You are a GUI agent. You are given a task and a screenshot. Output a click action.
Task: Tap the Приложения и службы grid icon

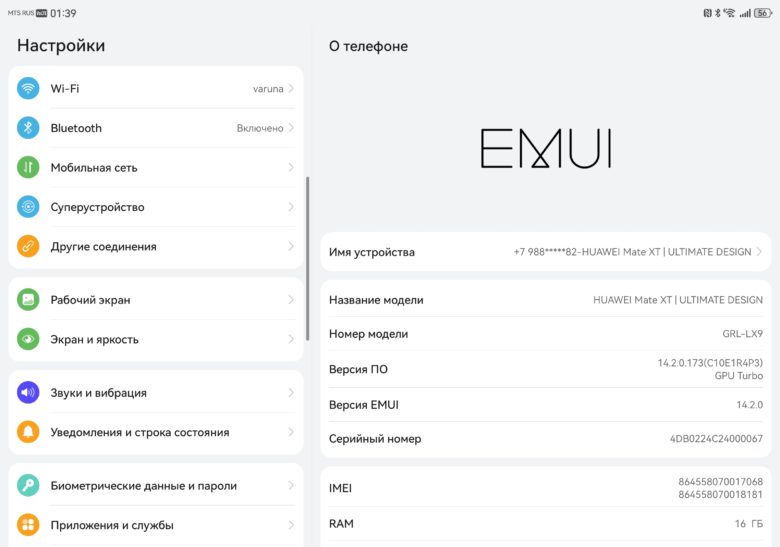(28, 525)
